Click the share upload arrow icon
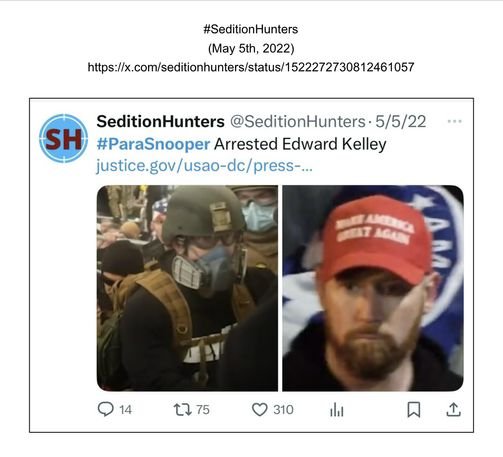This screenshot has height=457, width=503. tap(453, 409)
